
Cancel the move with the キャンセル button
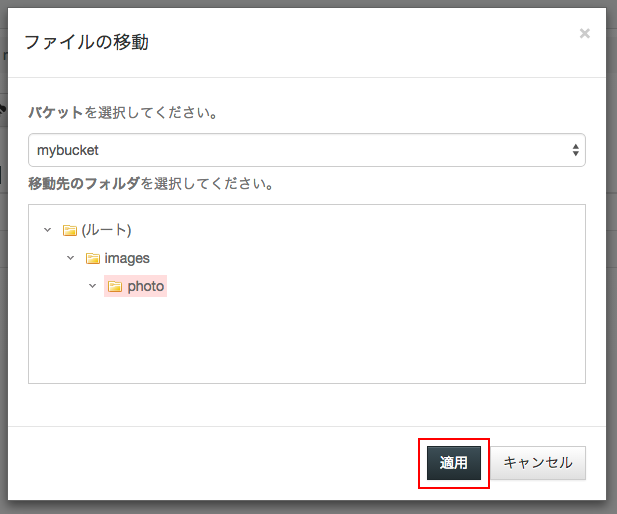click(538, 463)
